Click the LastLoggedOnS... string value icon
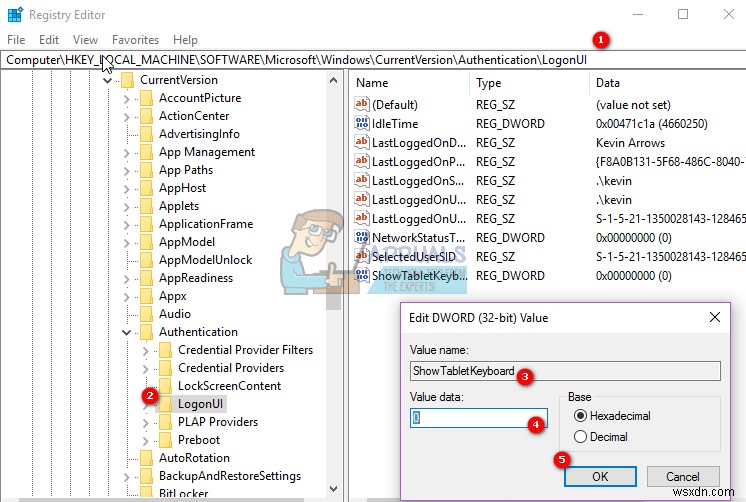 pyautogui.click(x=362, y=180)
